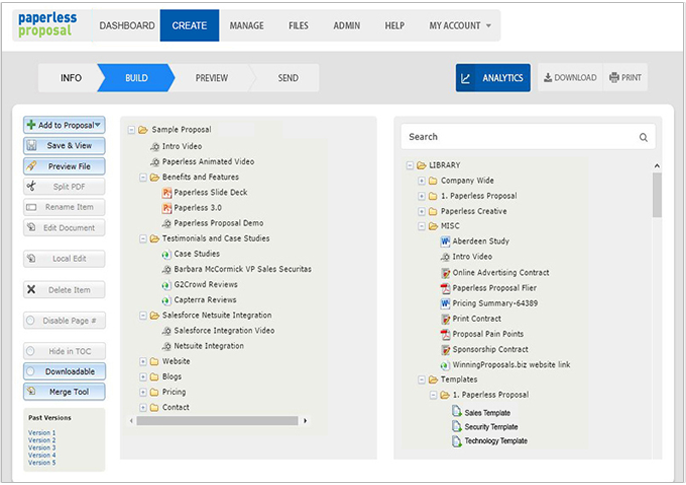Click the X icon on Delete Item

pos(31,290)
